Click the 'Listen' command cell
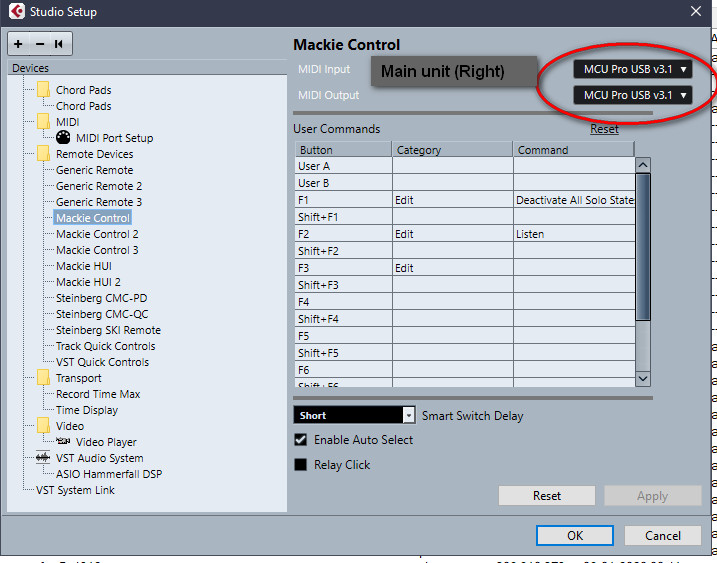The image size is (717, 563). [x=574, y=234]
